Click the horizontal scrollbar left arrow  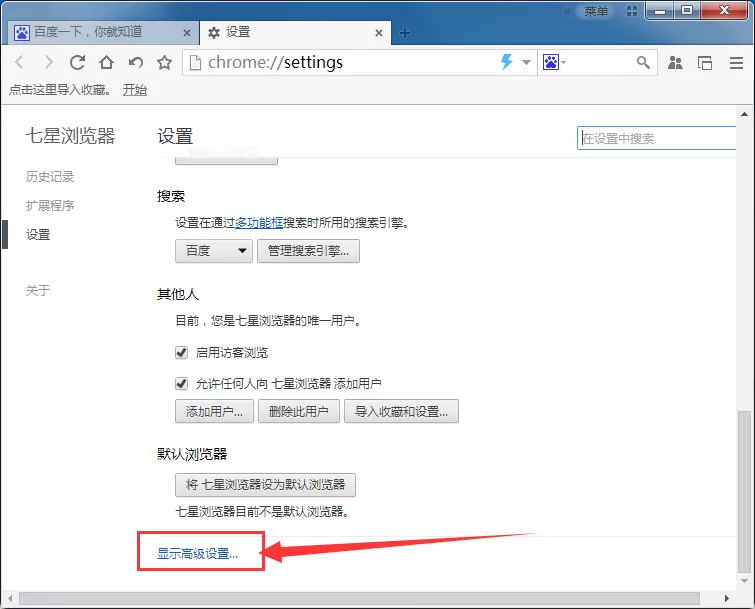point(10,598)
